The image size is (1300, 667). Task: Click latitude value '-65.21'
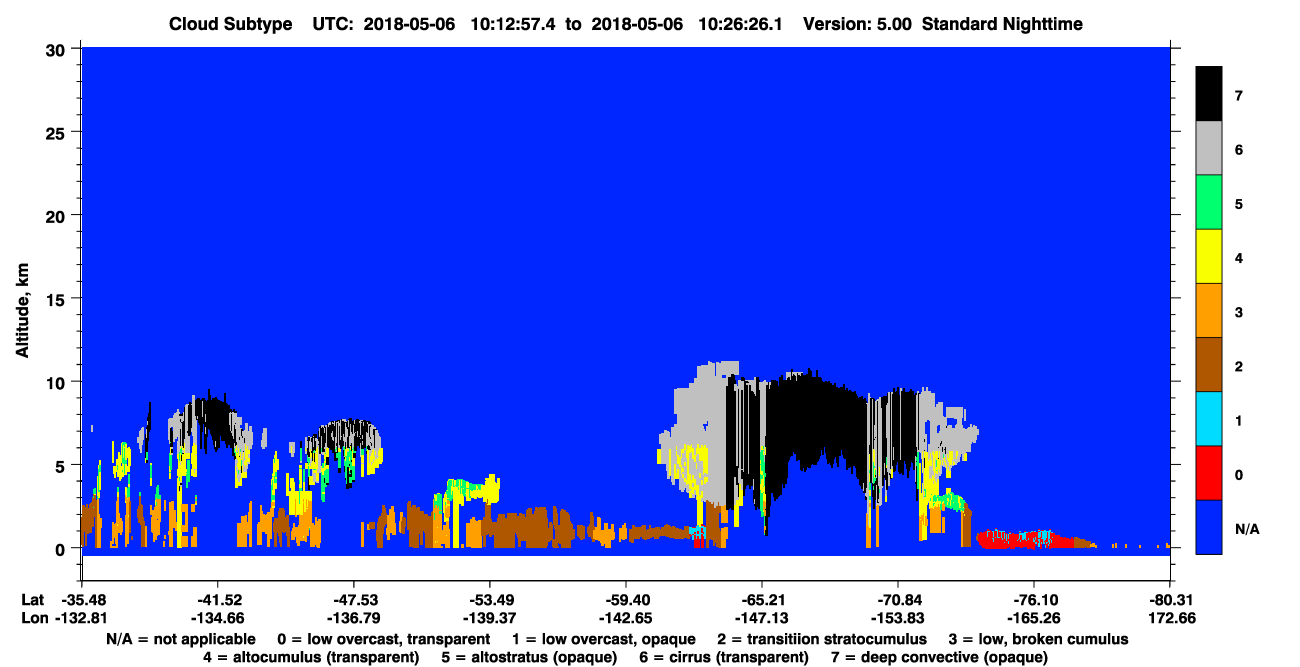pos(761,600)
